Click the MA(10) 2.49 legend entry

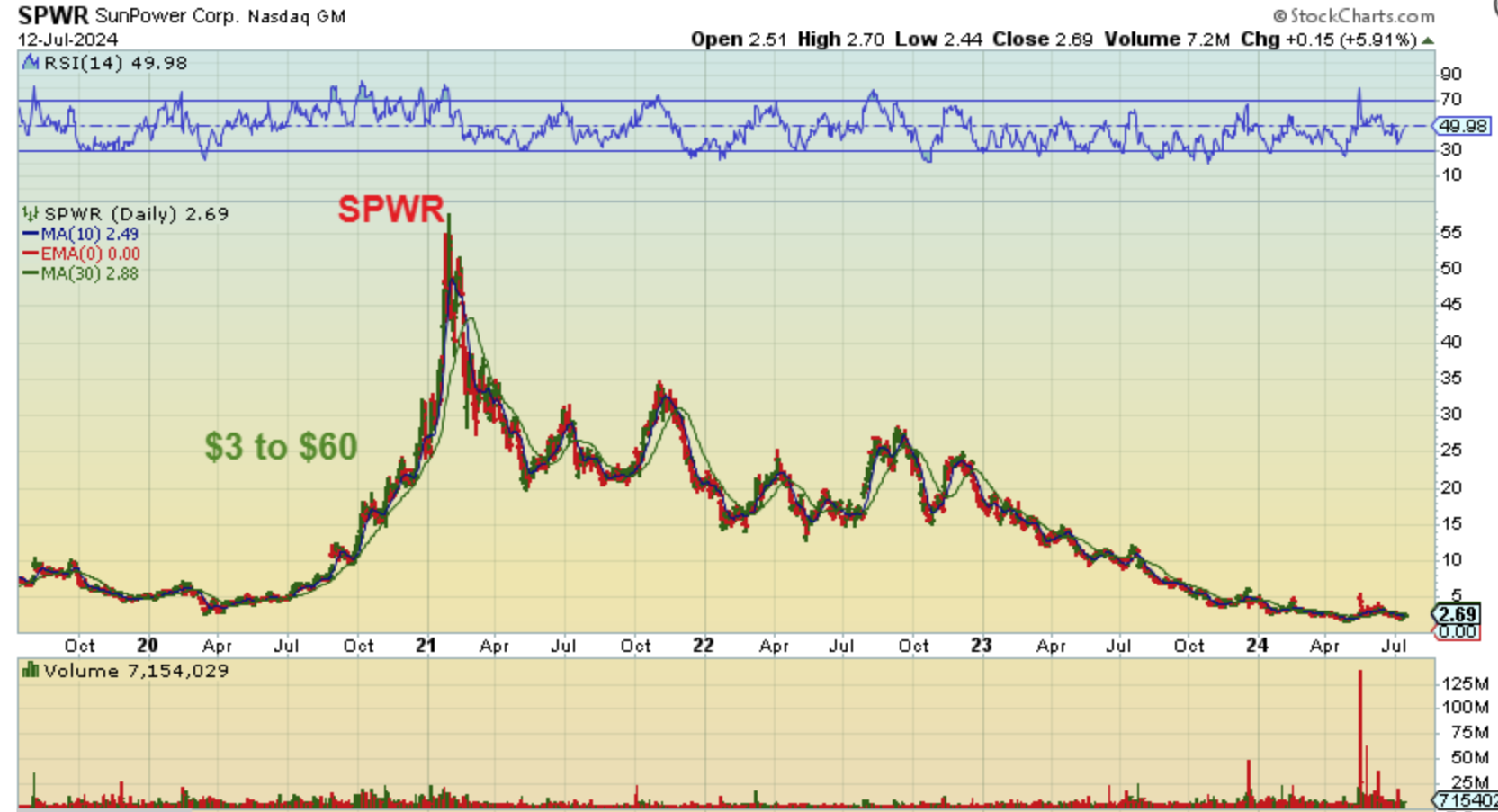coord(80,234)
